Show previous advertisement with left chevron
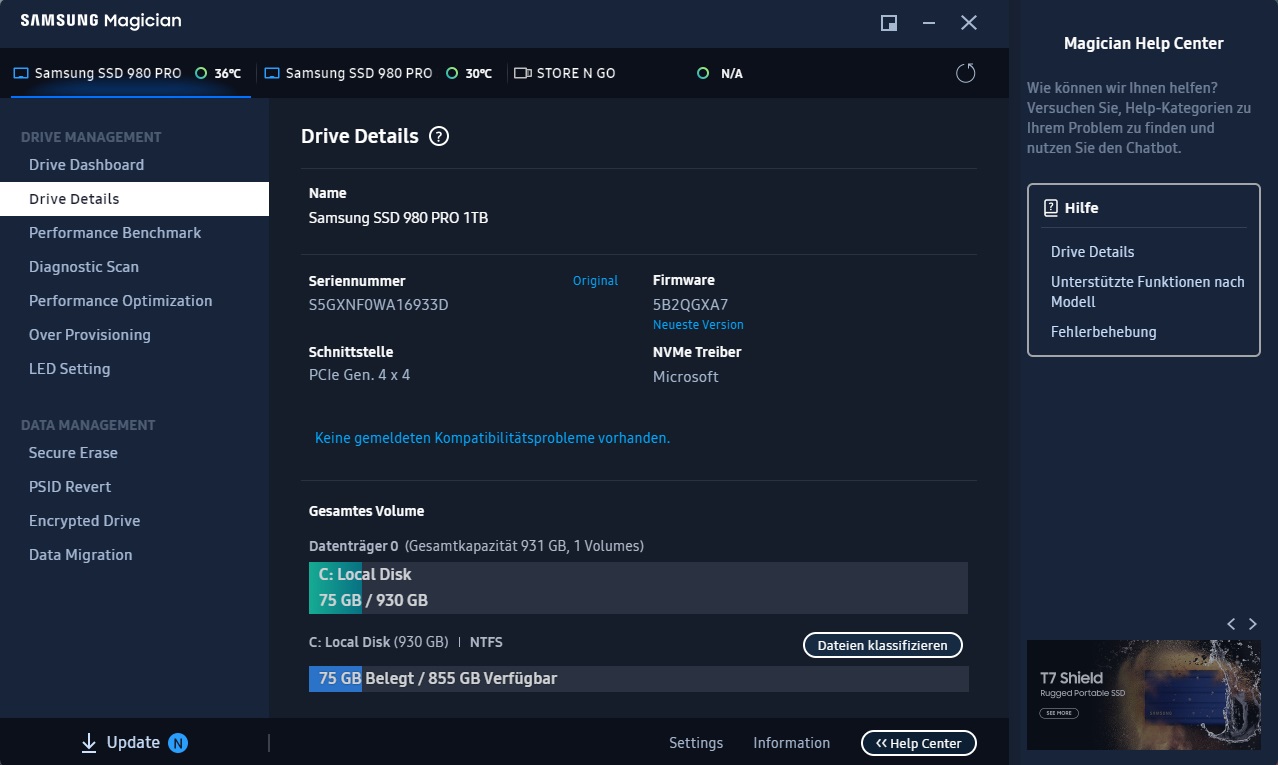 click(1232, 624)
